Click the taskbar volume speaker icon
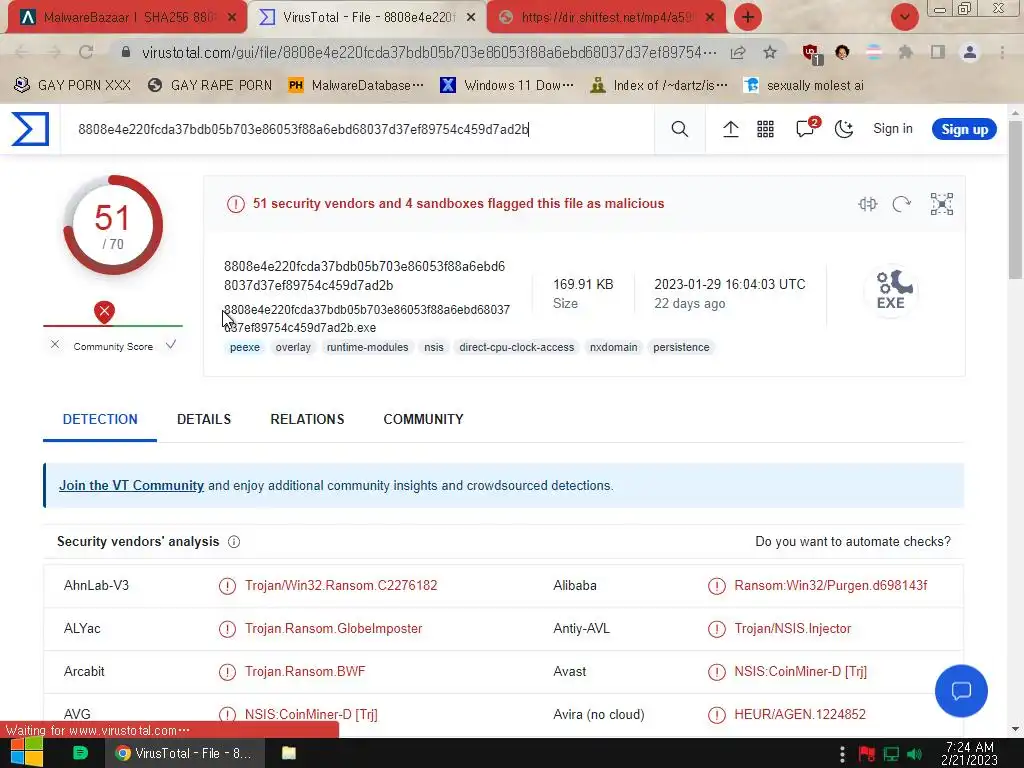Viewport: 1024px width, 768px height. [x=914, y=754]
